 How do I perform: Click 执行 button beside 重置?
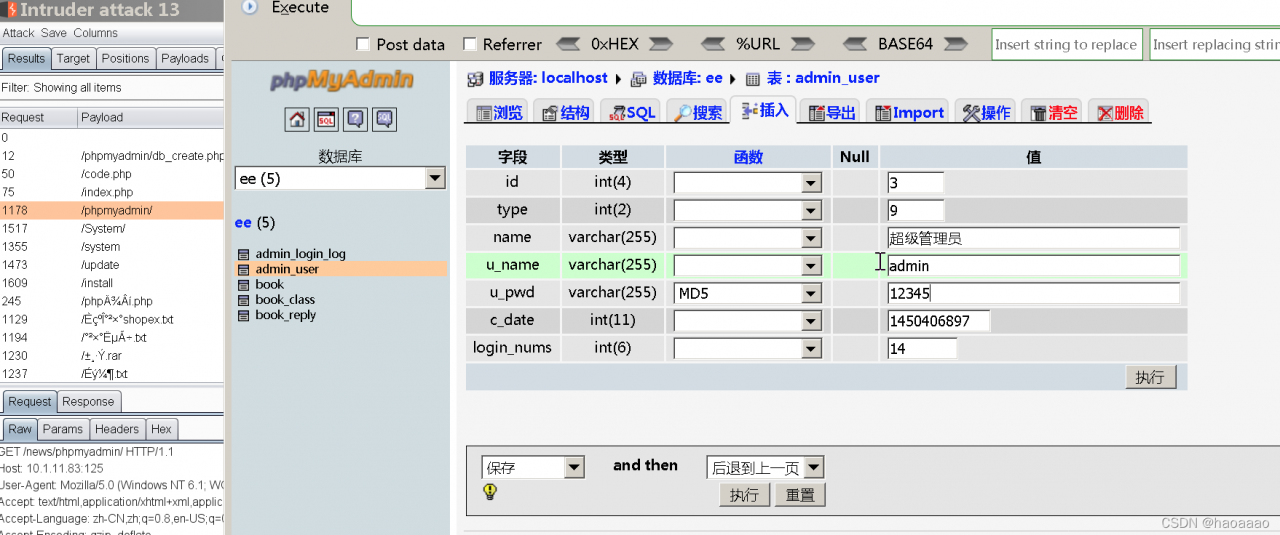[x=744, y=495]
